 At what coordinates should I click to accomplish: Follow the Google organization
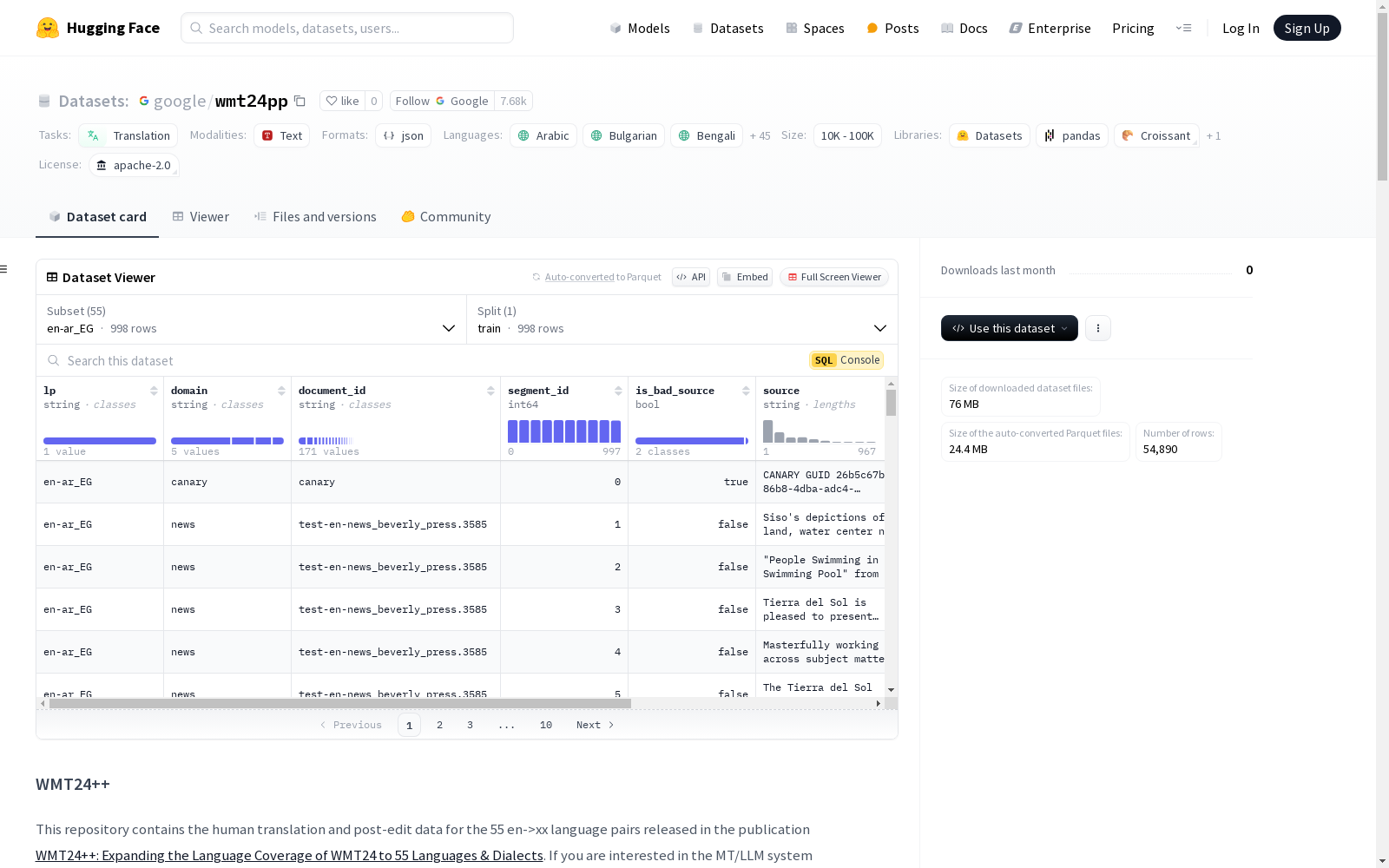point(442,101)
